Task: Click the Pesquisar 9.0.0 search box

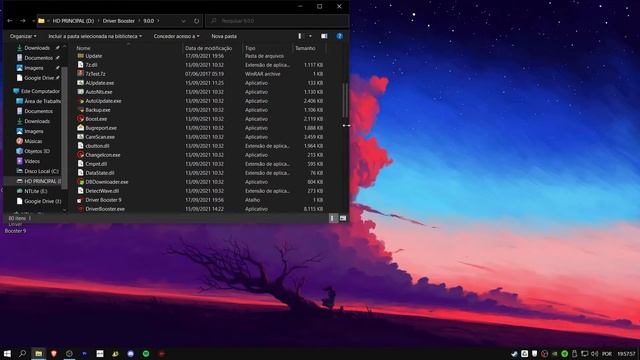Action: click(278, 21)
